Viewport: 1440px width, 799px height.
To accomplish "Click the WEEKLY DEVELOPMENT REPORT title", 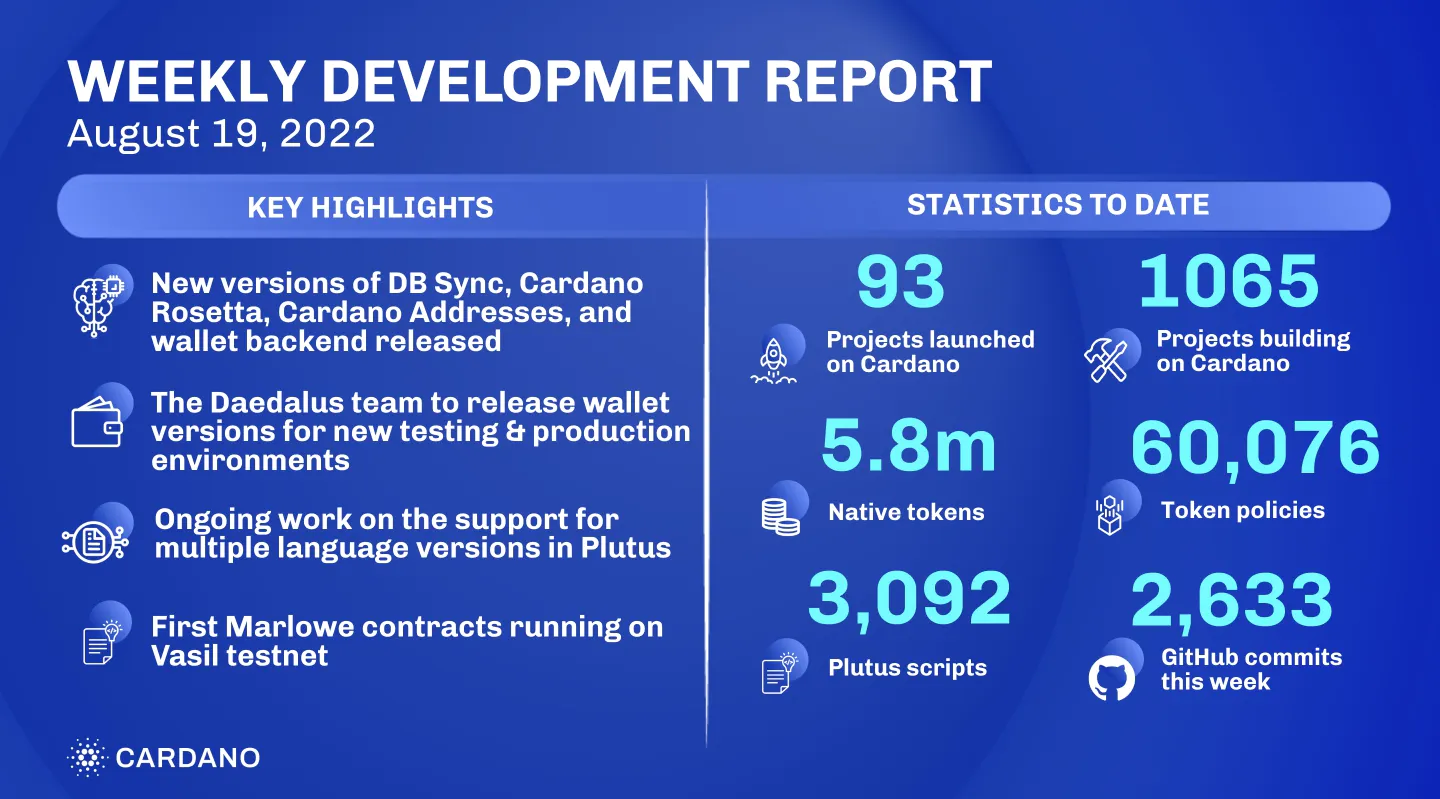I will tap(530, 82).
